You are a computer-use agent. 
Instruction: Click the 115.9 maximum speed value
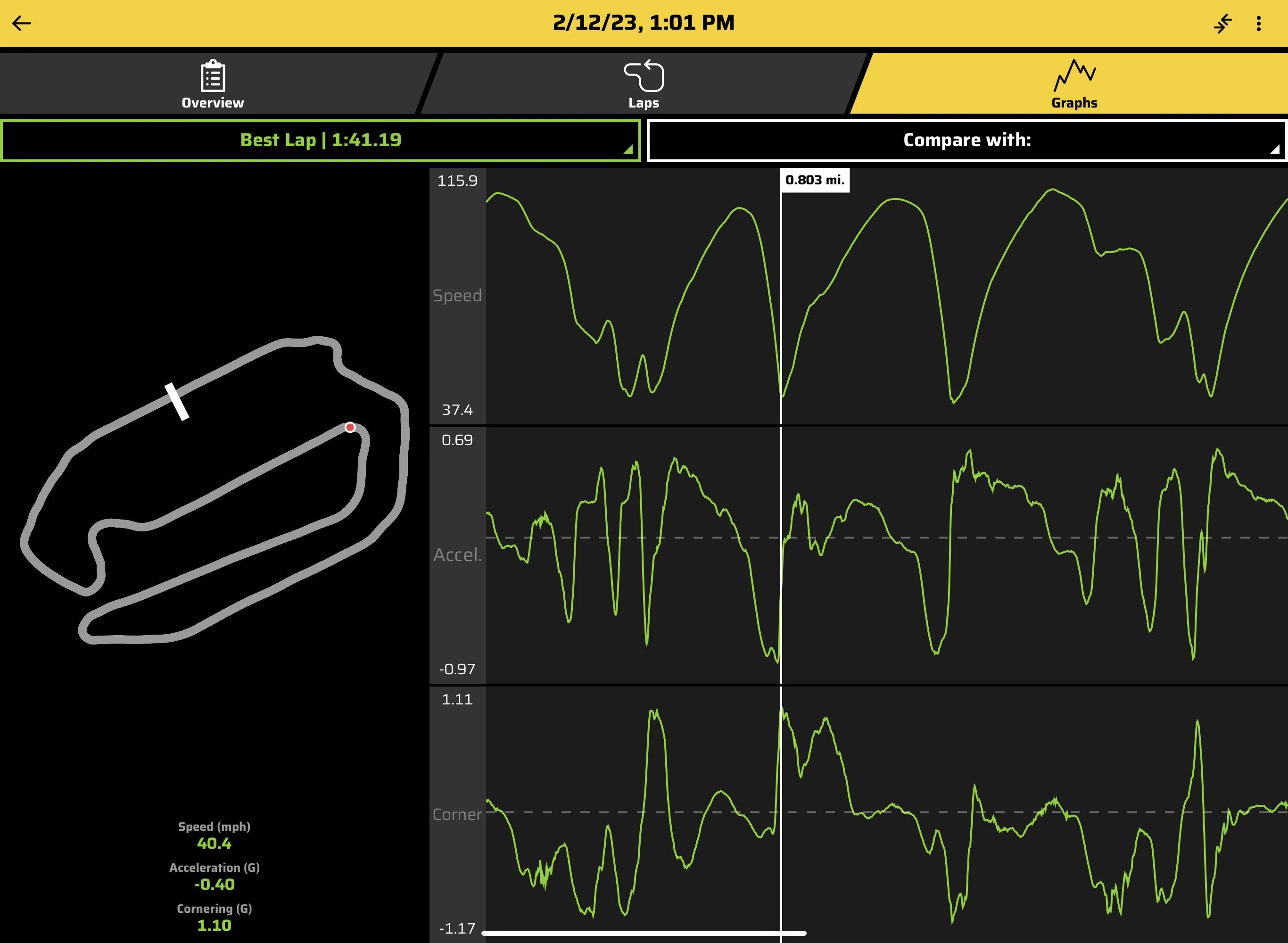click(x=457, y=181)
